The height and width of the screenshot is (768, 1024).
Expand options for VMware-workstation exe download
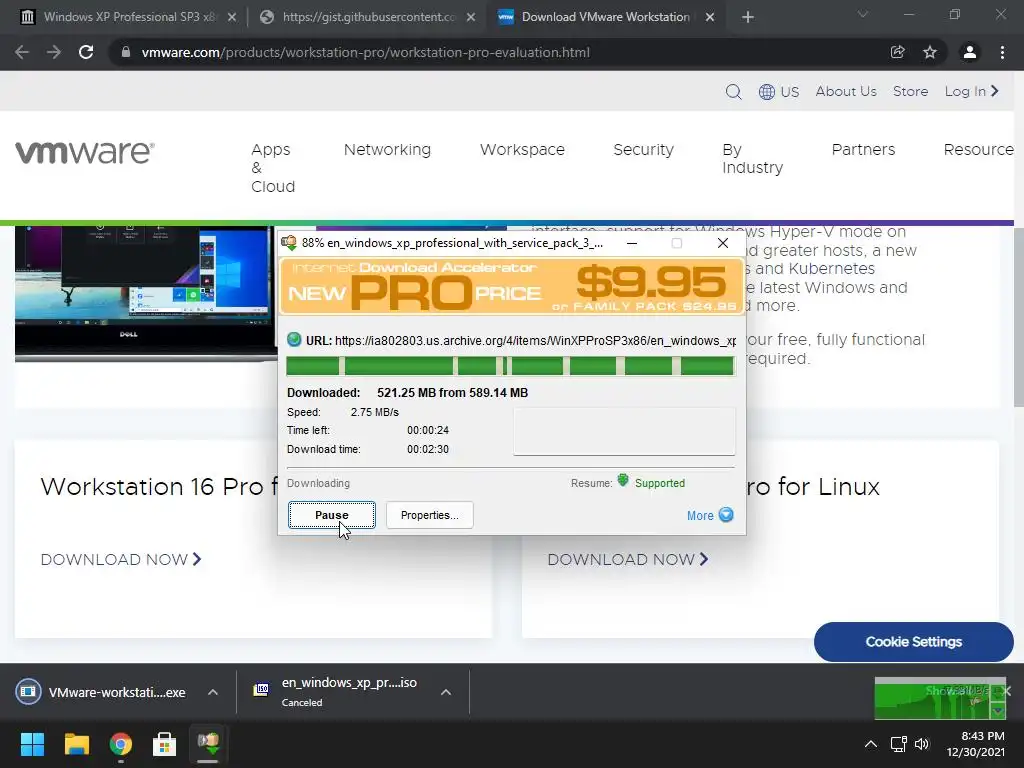213,692
